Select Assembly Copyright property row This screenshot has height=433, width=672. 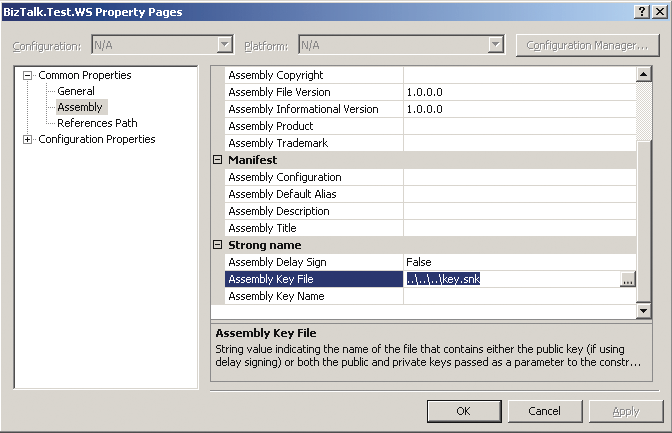314,75
